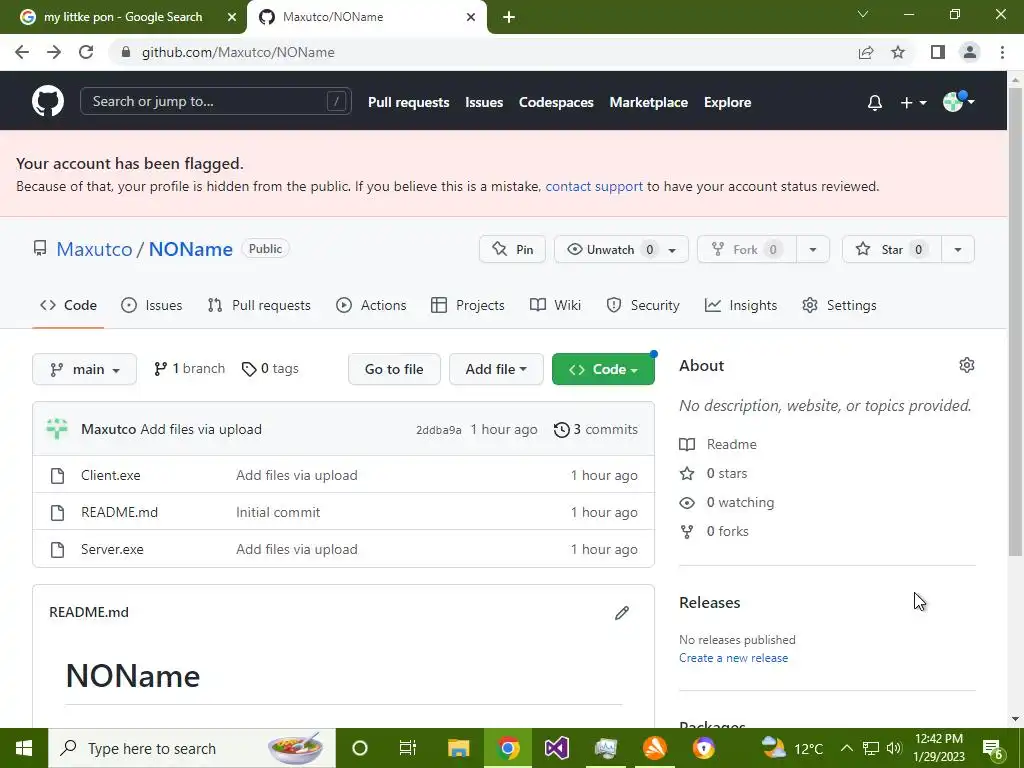Viewport: 1024px width, 768px height.
Task: Pin the repository
Action: point(512,249)
